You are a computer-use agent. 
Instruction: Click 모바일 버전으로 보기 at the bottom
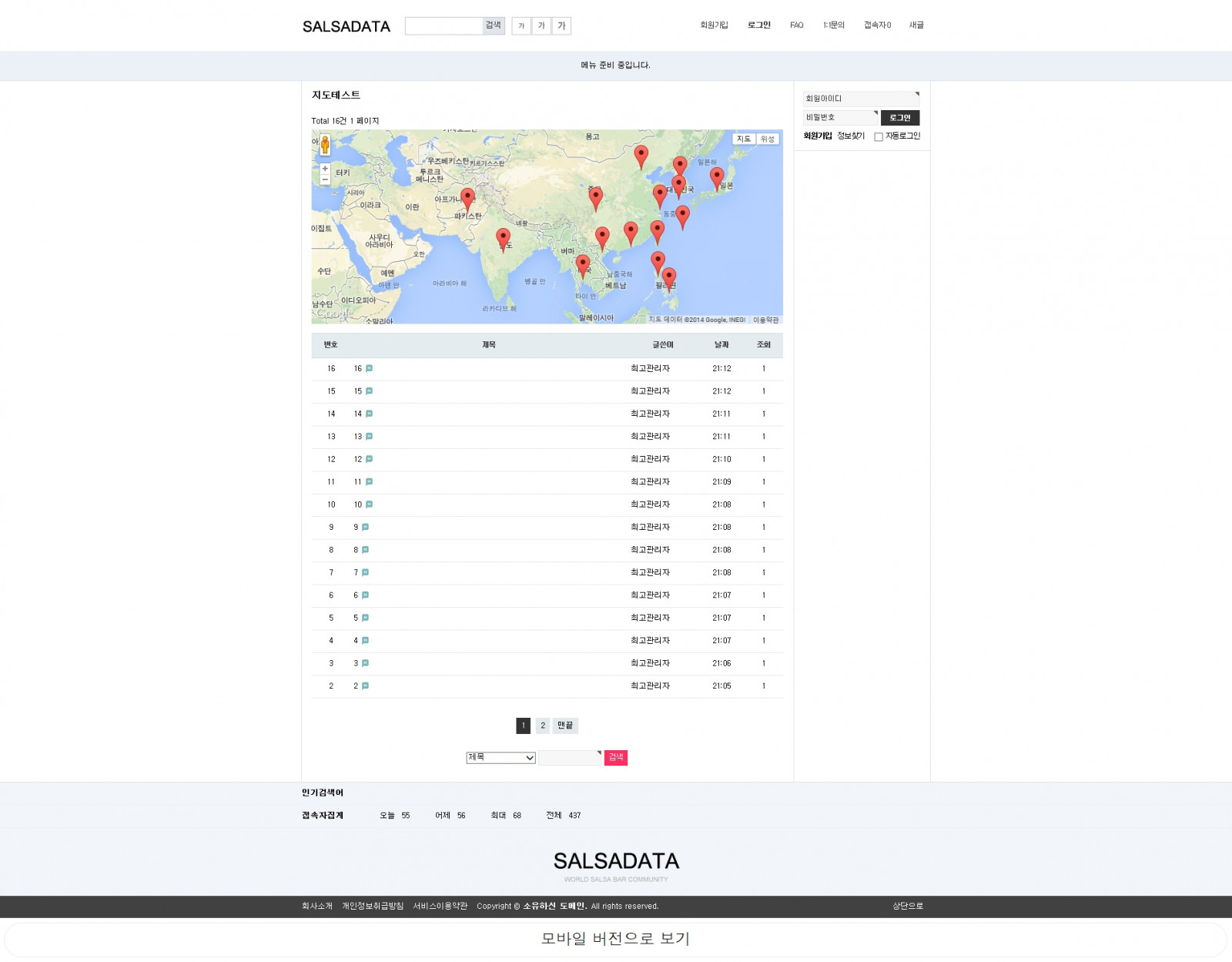coord(615,939)
